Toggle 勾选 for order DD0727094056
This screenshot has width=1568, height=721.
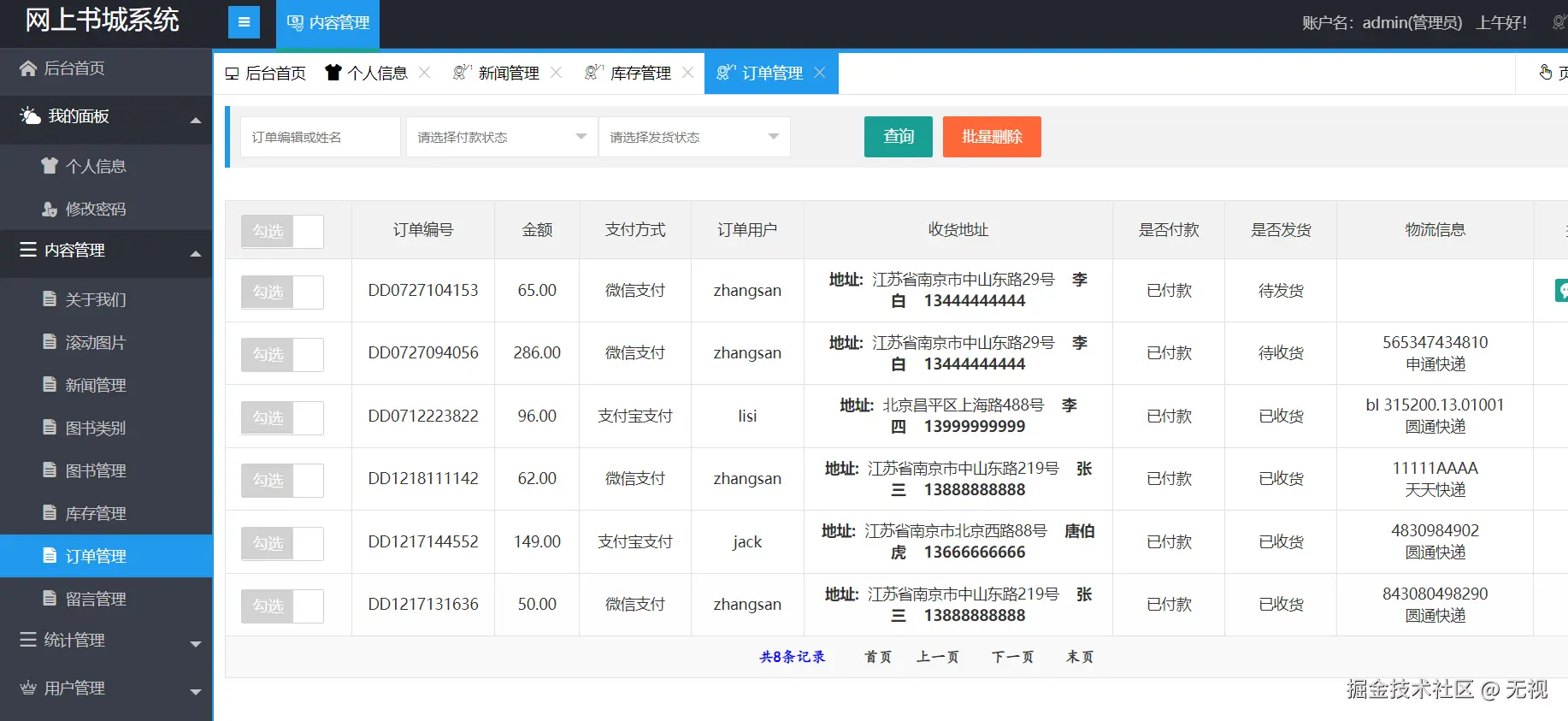pos(282,354)
